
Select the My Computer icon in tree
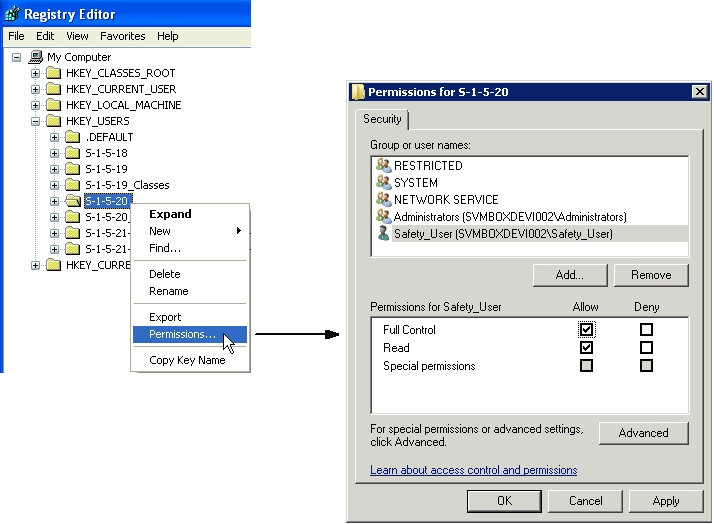click(36, 57)
